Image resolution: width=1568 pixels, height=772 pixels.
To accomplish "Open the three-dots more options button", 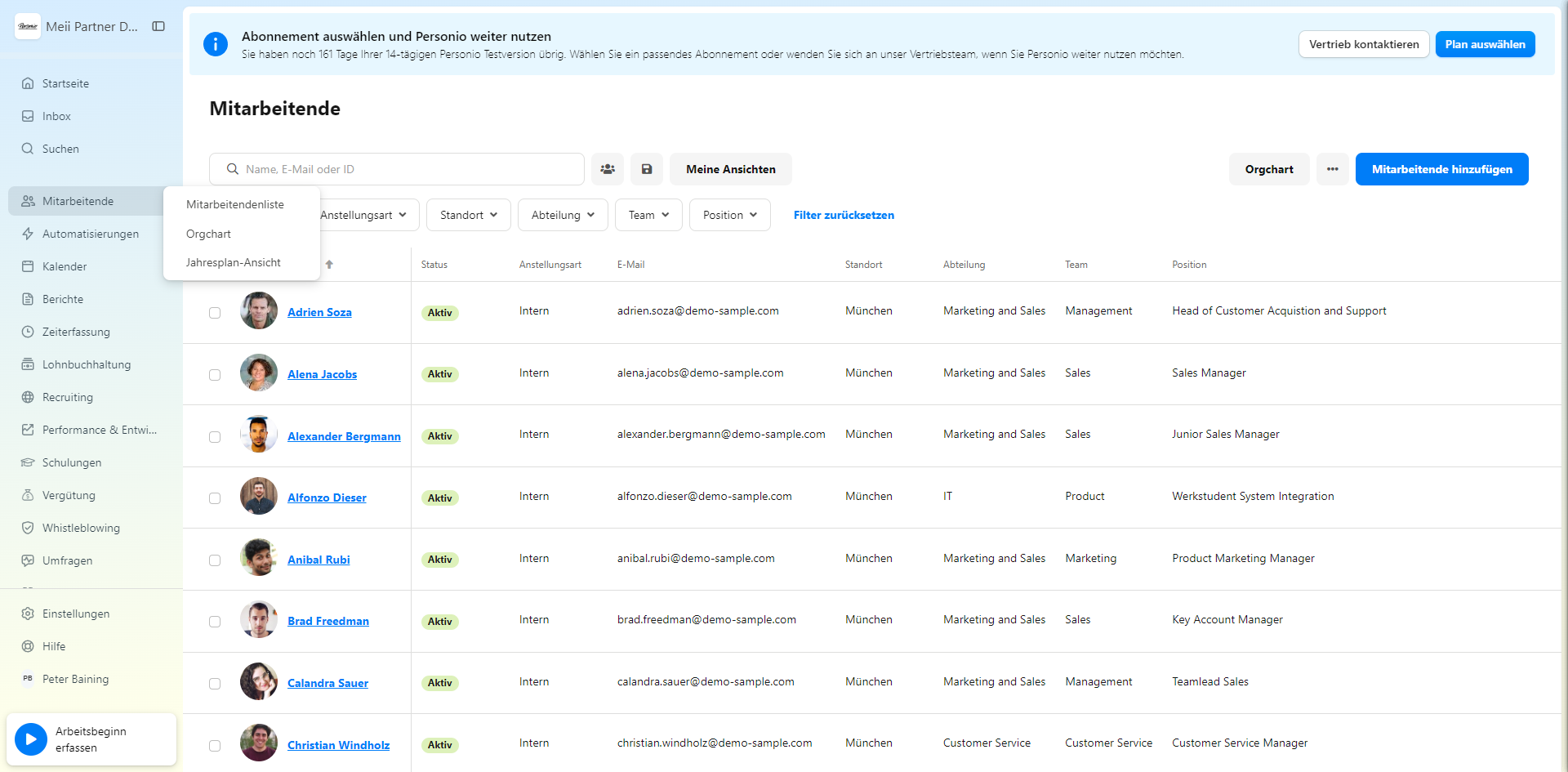I will [x=1332, y=169].
